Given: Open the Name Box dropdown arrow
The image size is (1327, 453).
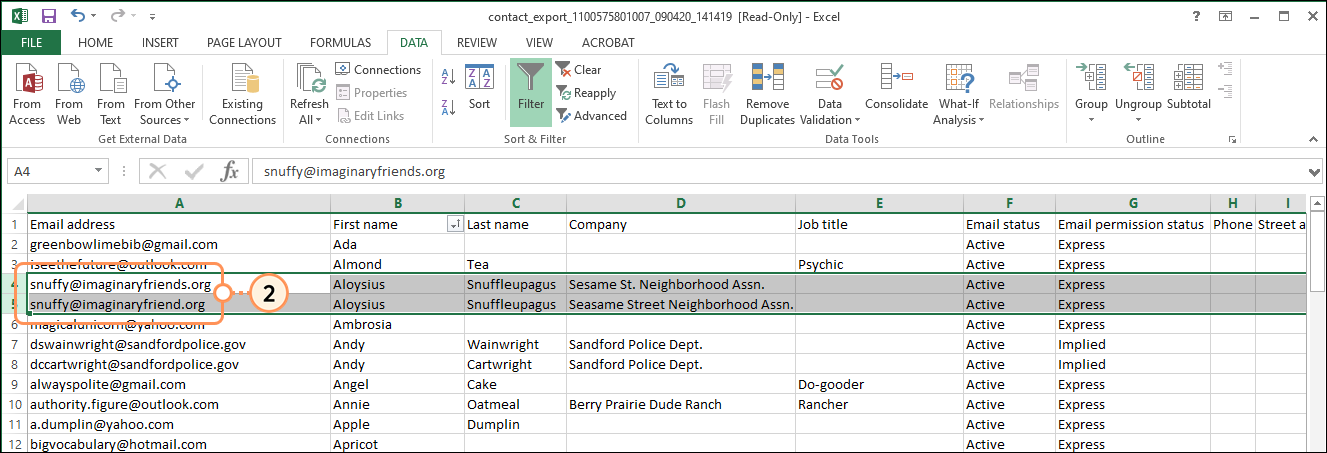Looking at the screenshot, I should 99,171.
